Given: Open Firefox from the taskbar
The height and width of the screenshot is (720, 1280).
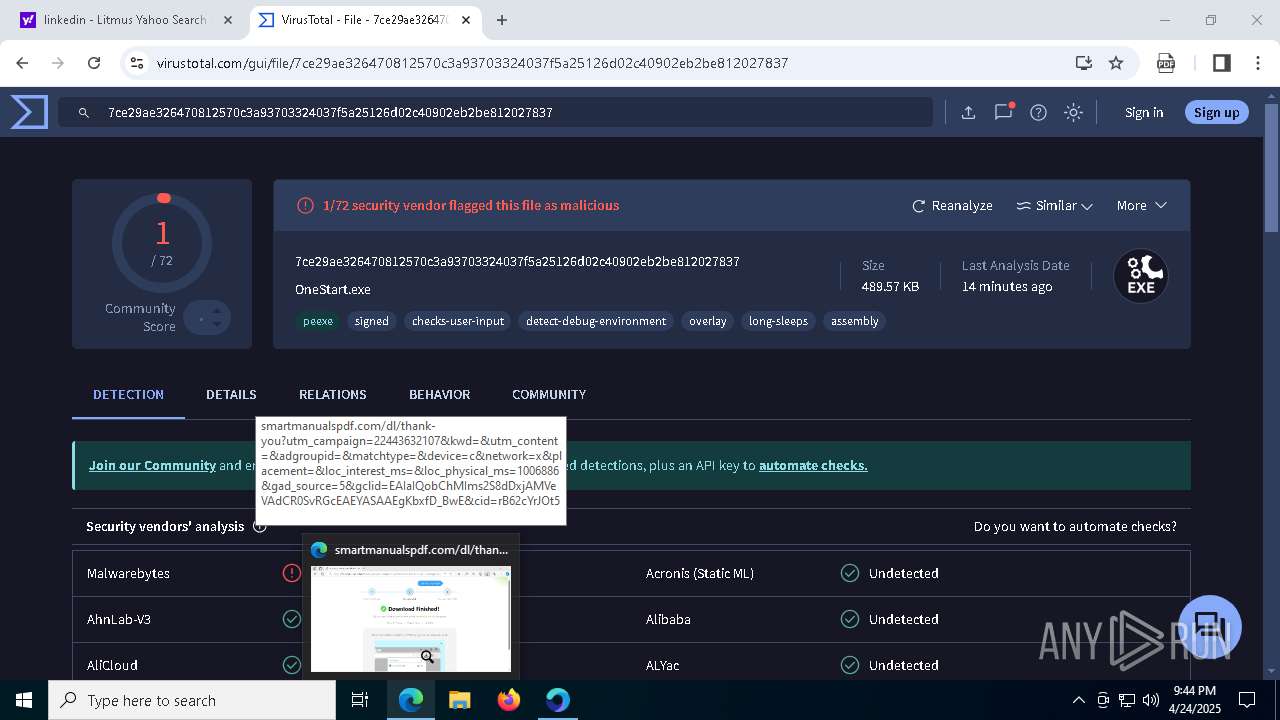Looking at the screenshot, I should [x=509, y=700].
